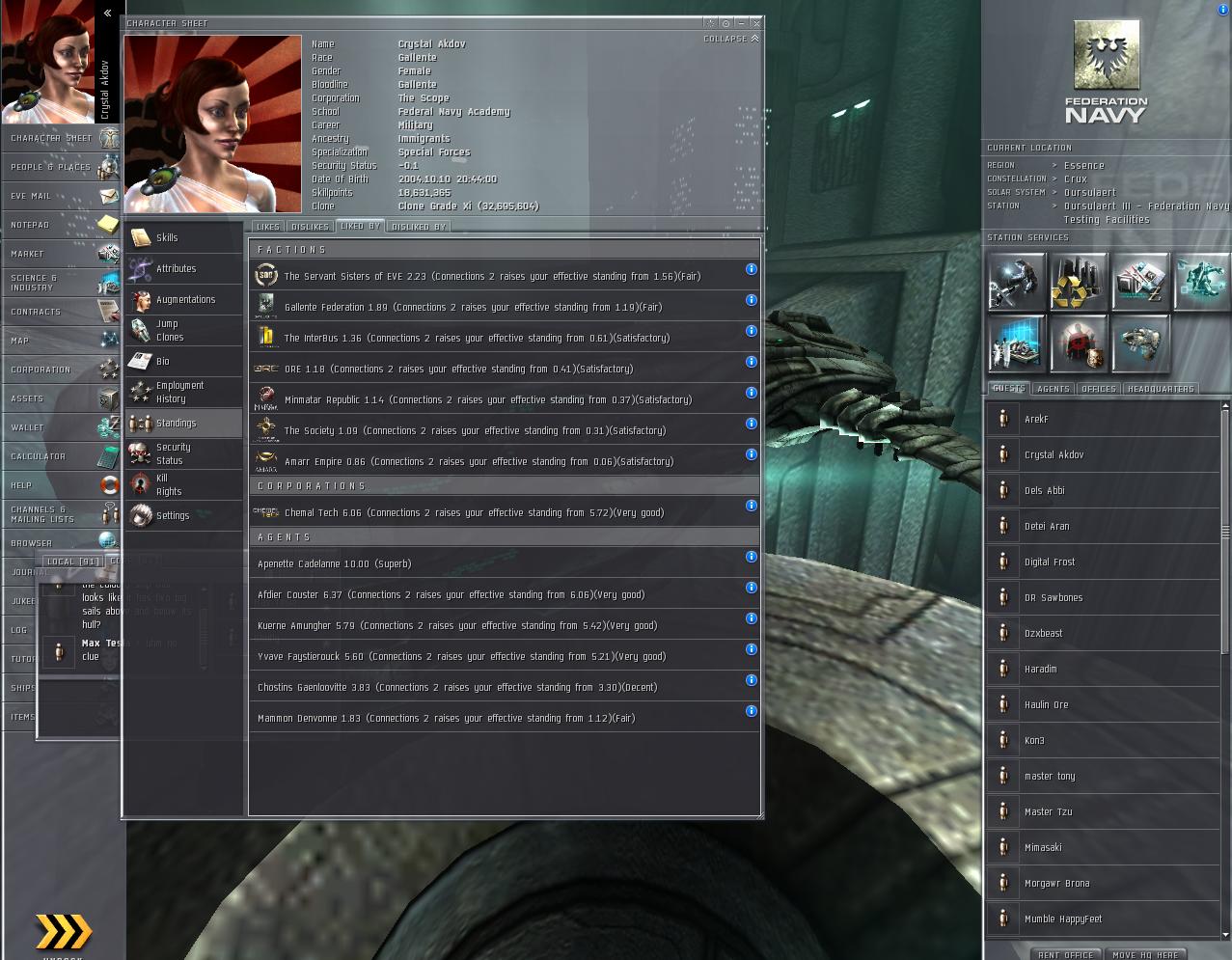The image size is (1232, 960).
Task: Click the Crux constellation link
Action: tap(1075, 179)
